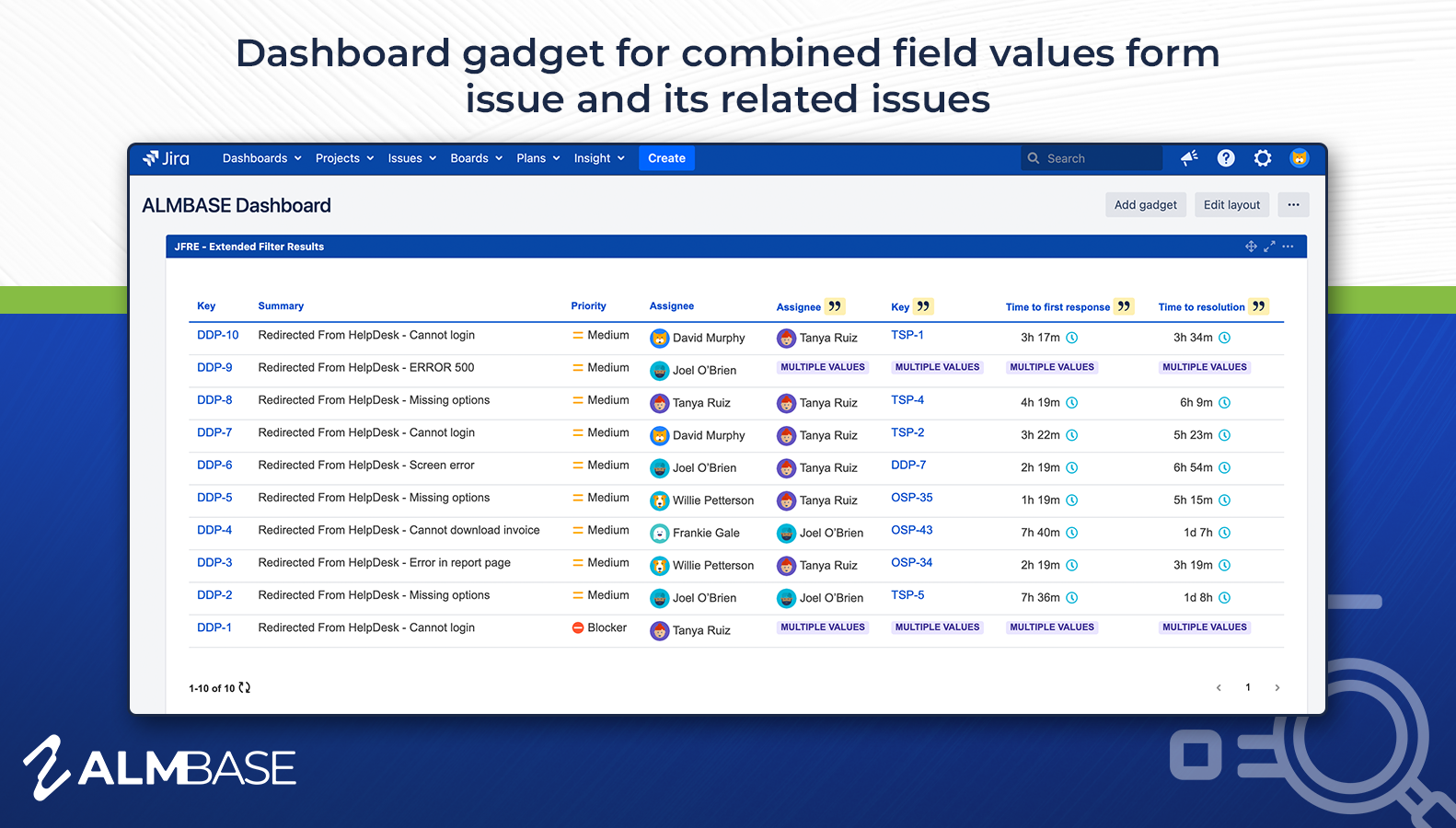Image resolution: width=1456 pixels, height=828 pixels.
Task: Open the settings gear icon
Action: tap(1263, 158)
